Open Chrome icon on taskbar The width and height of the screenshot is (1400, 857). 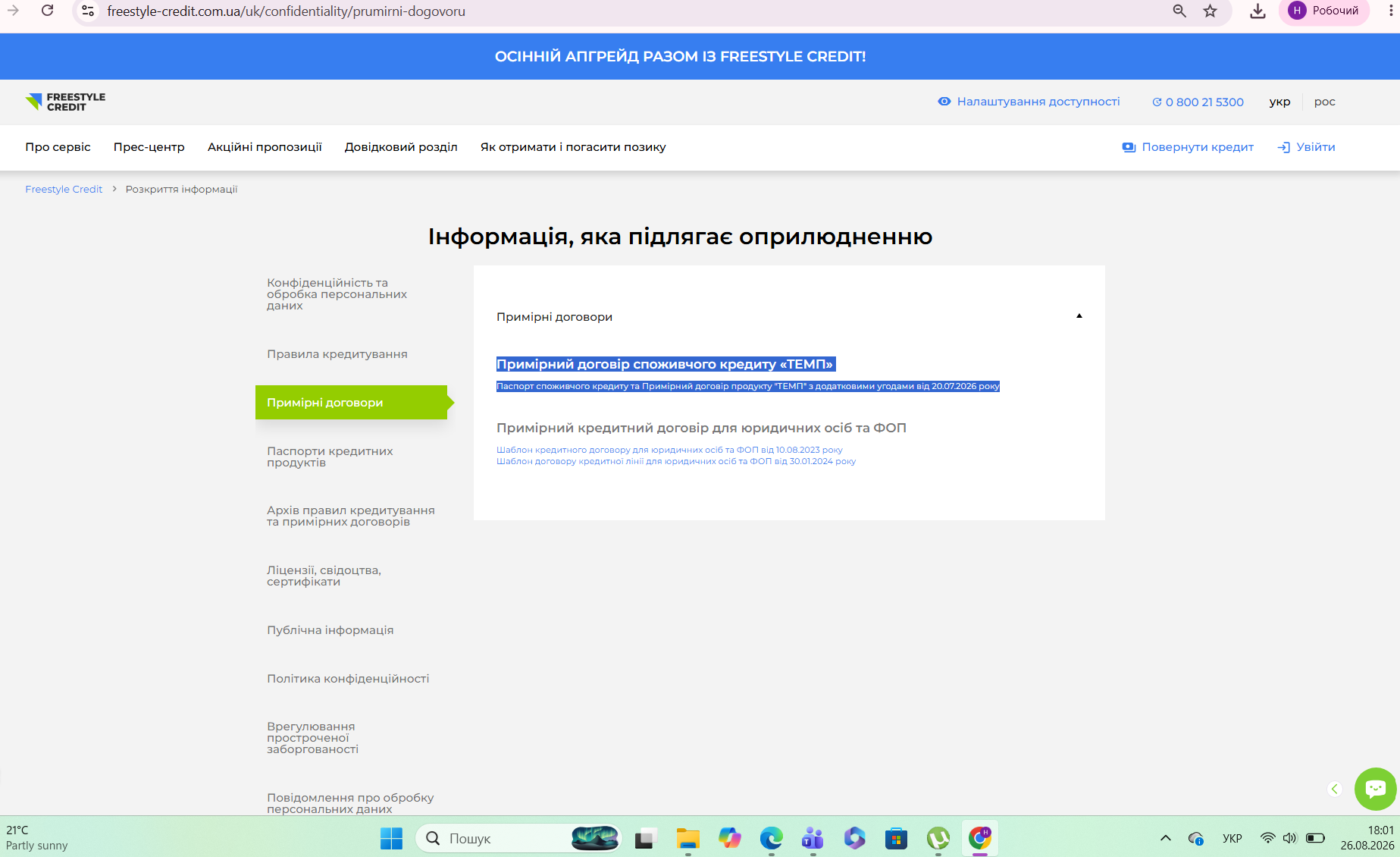coord(980,838)
